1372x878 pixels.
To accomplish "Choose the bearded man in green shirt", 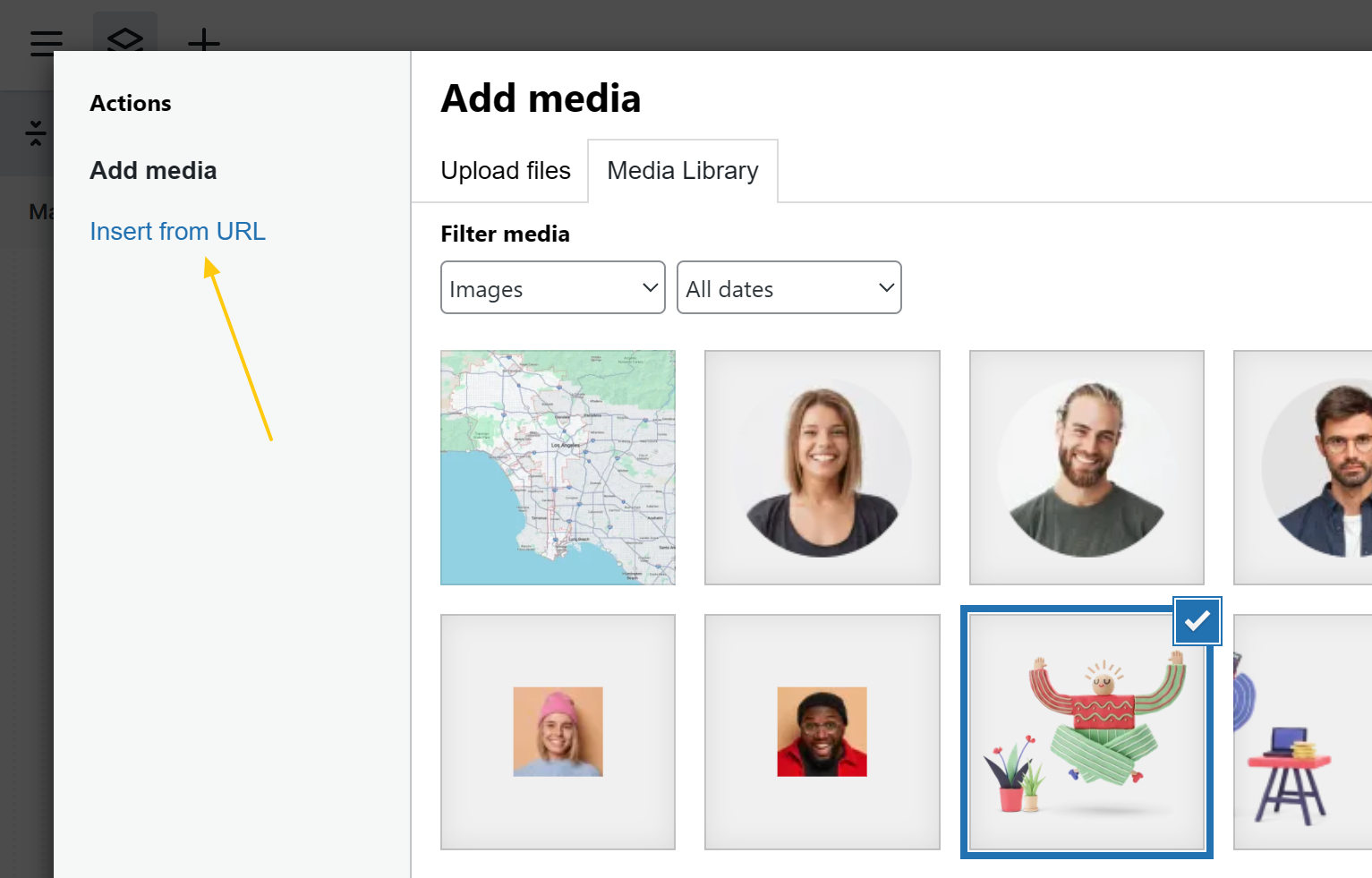I will (x=1087, y=467).
